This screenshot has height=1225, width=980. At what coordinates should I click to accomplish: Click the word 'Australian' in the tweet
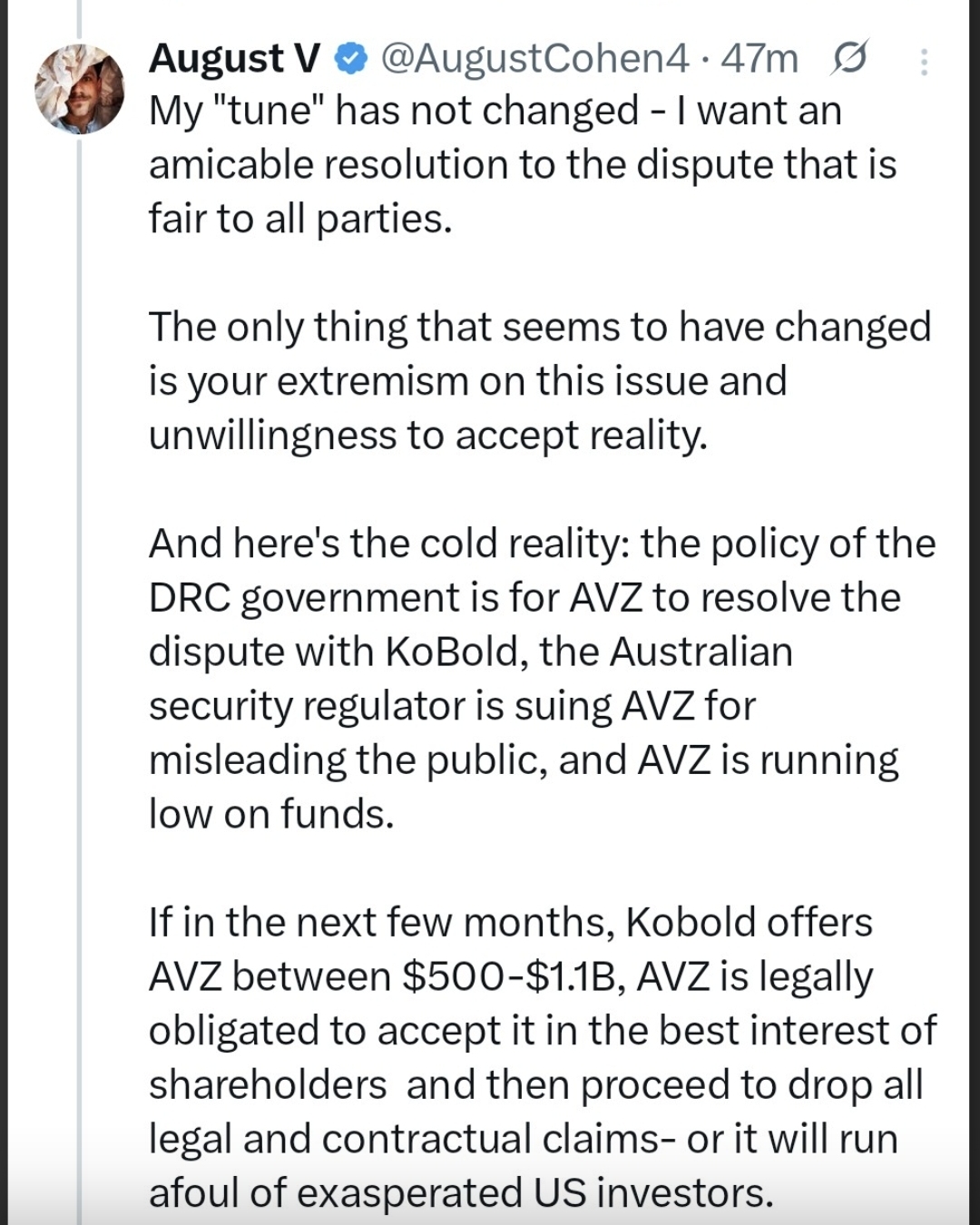tap(701, 652)
